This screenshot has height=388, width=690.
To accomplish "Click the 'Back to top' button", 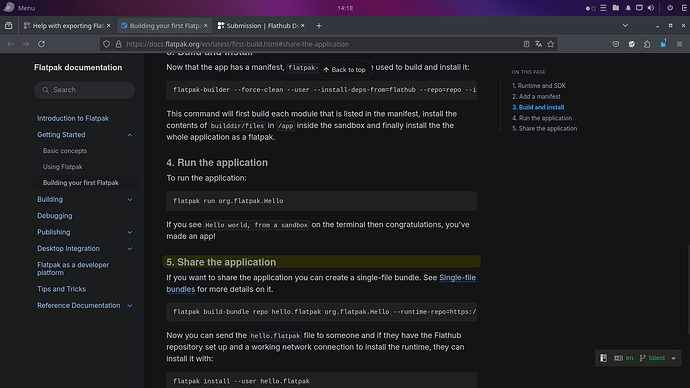I will click(x=345, y=70).
